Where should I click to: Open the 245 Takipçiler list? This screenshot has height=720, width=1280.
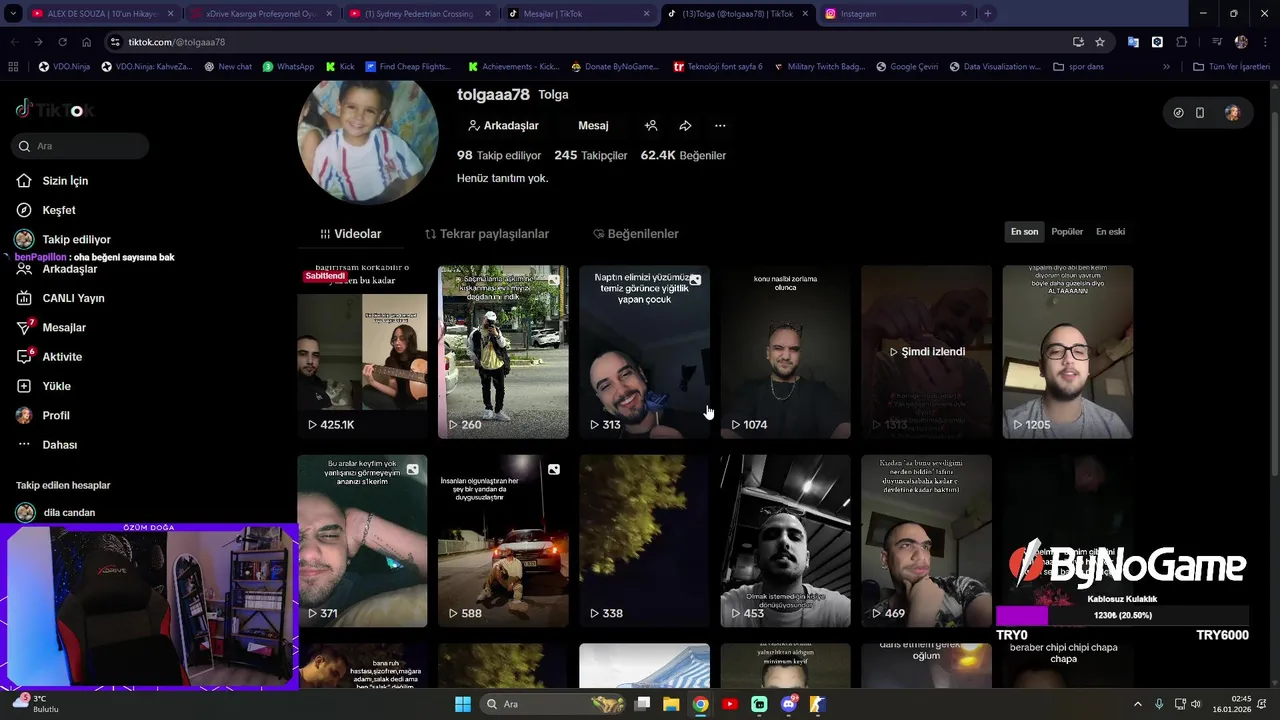click(x=591, y=156)
